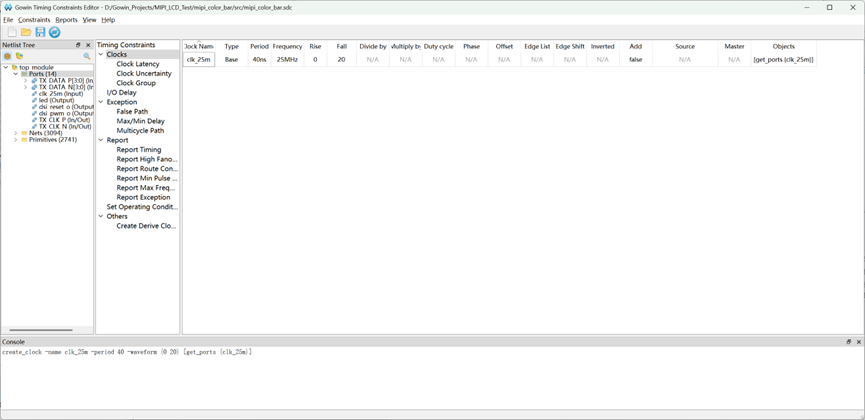This screenshot has width=865, height=420.
Task: Click the Primitives folder icon
Action: (24, 140)
